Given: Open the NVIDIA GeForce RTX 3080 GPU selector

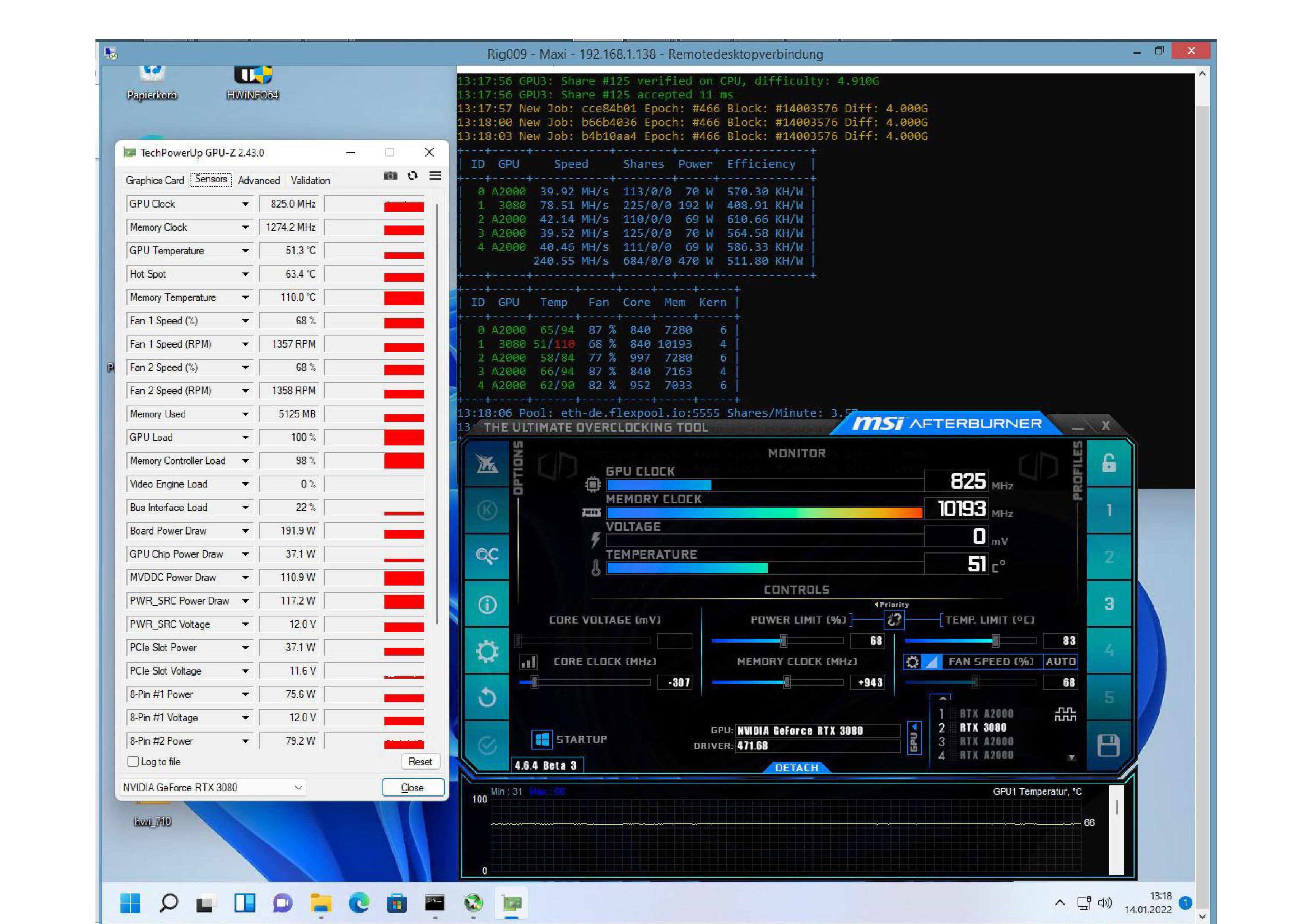Looking at the screenshot, I should (213, 787).
